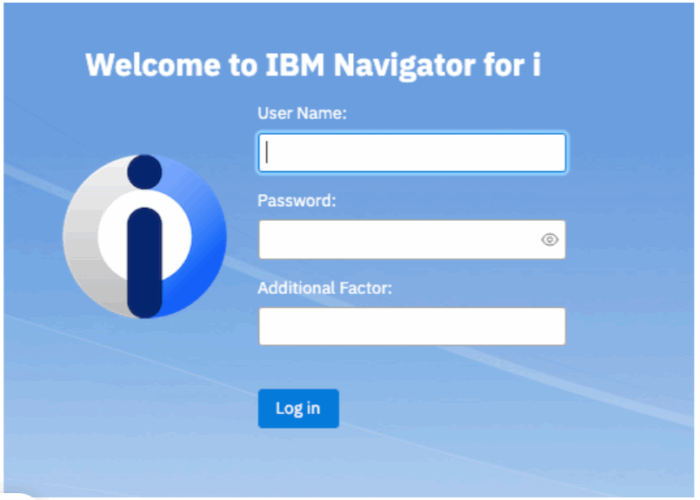Screen dimensions: 700x500
Task: Click the IBM i circular logo
Action: [145, 237]
